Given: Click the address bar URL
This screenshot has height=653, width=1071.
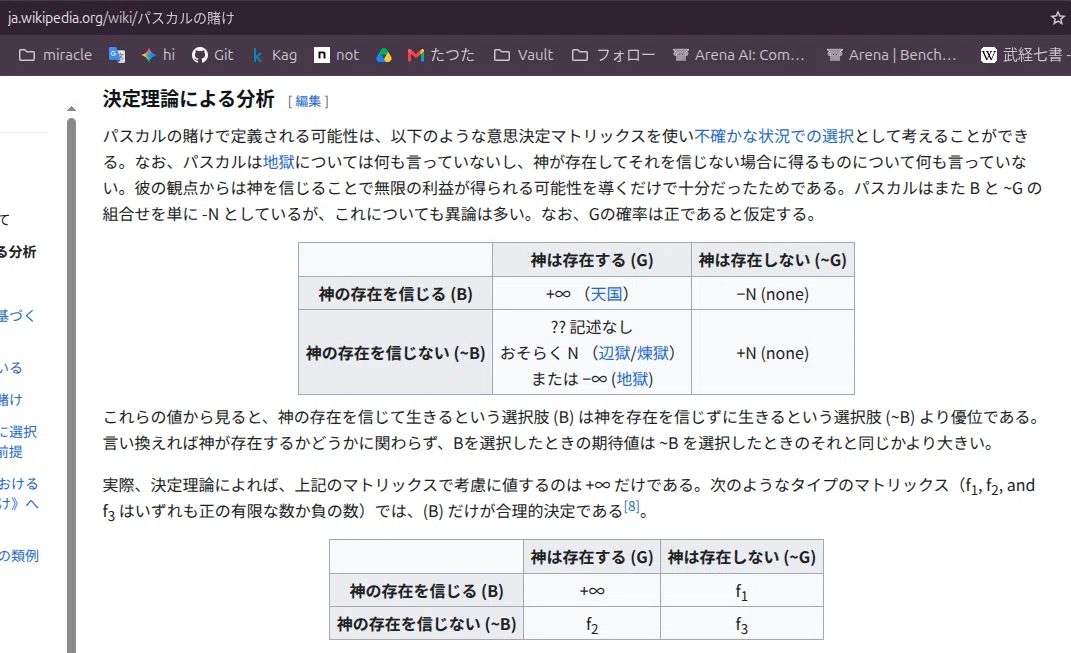Looking at the screenshot, I should tap(121, 18).
